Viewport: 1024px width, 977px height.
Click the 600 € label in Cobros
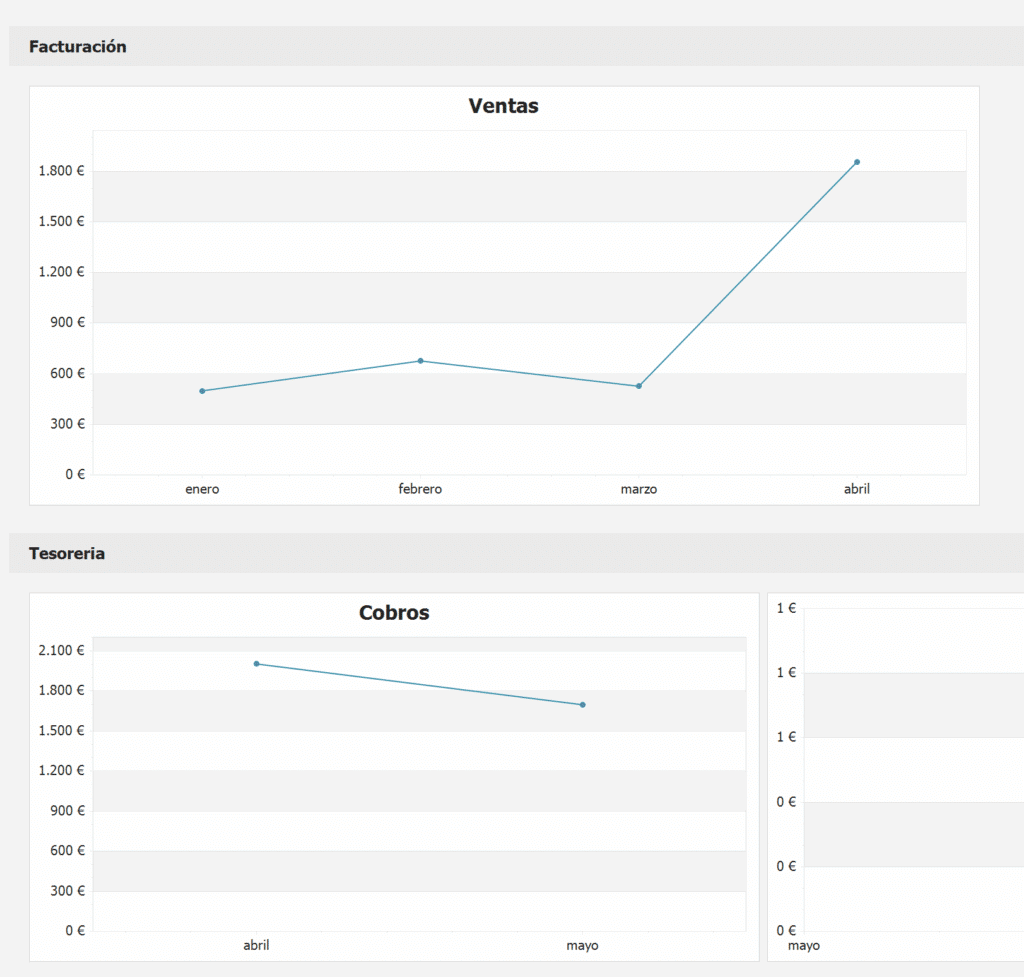click(67, 850)
